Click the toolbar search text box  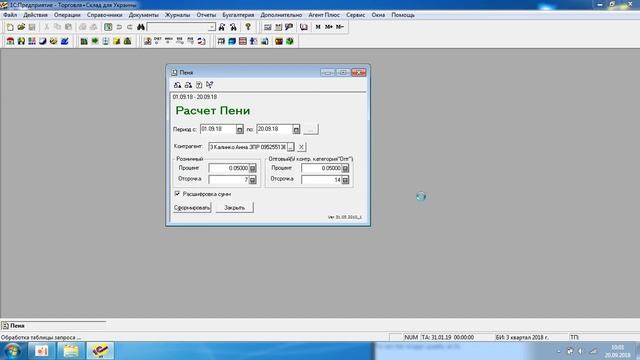(178, 27)
